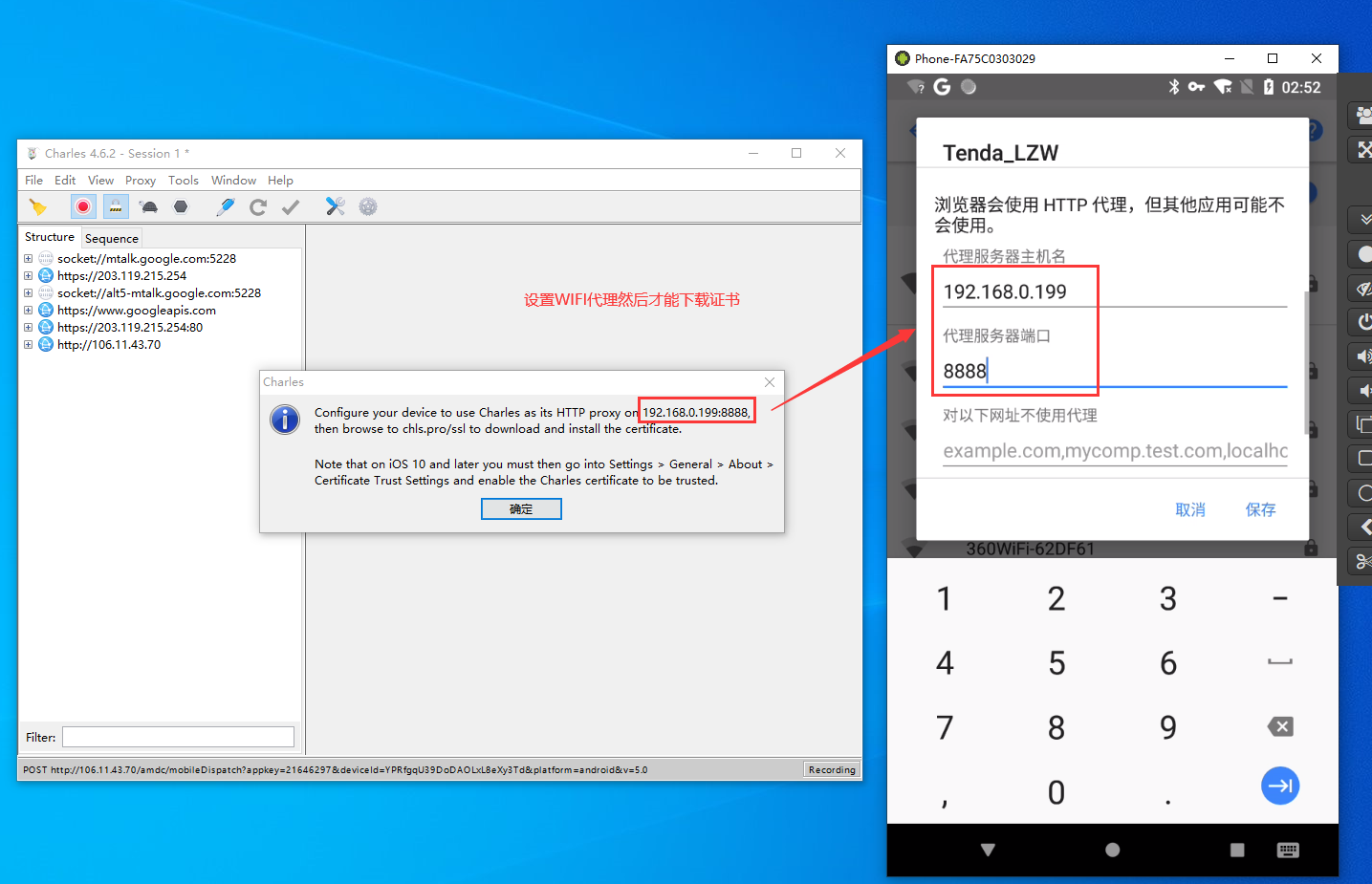Image resolution: width=1372 pixels, height=884 pixels.
Task: Tap Android home circle button
Action: pos(1112,850)
